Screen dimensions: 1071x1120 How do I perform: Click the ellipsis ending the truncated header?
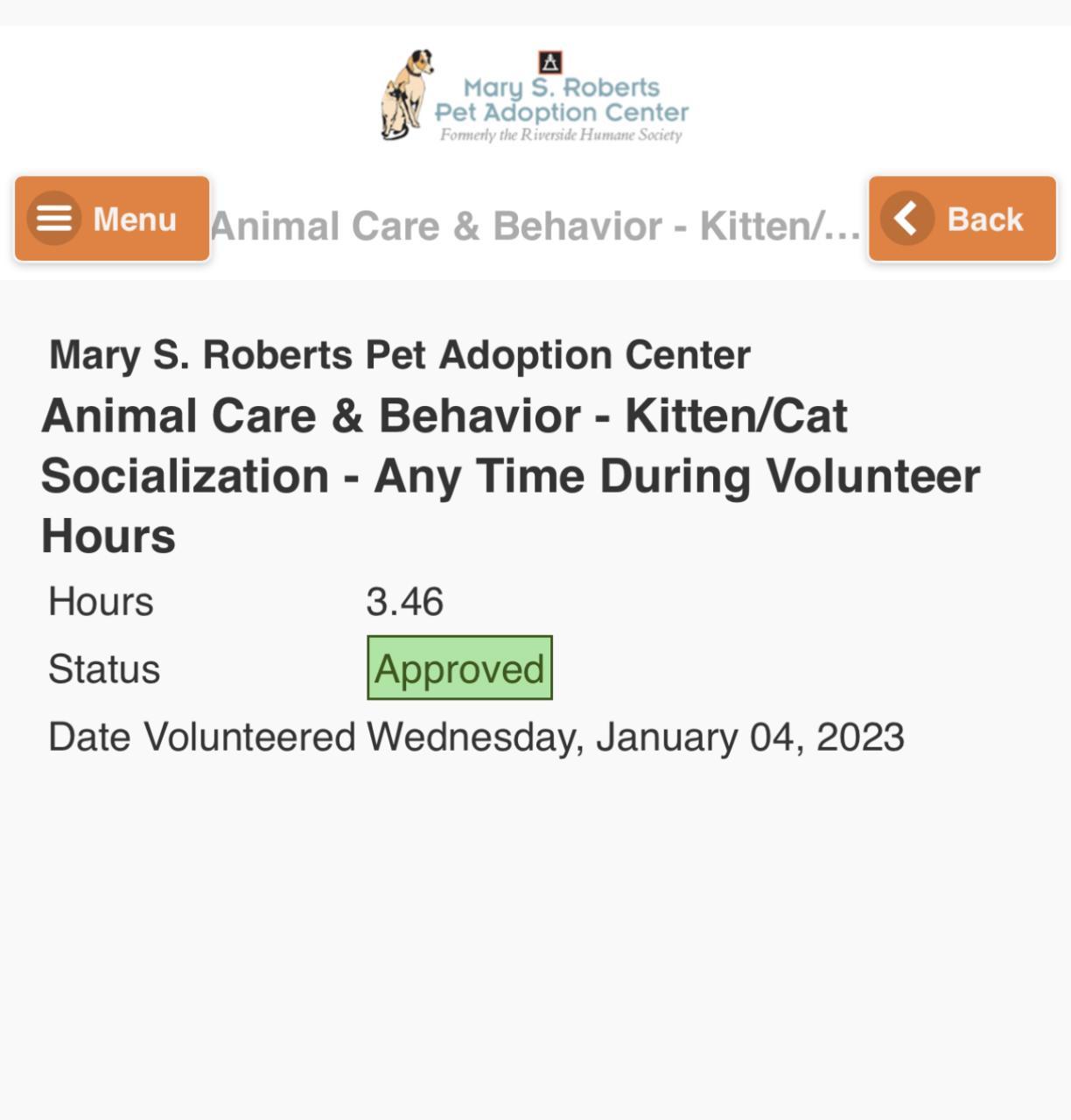[x=842, y=228]
